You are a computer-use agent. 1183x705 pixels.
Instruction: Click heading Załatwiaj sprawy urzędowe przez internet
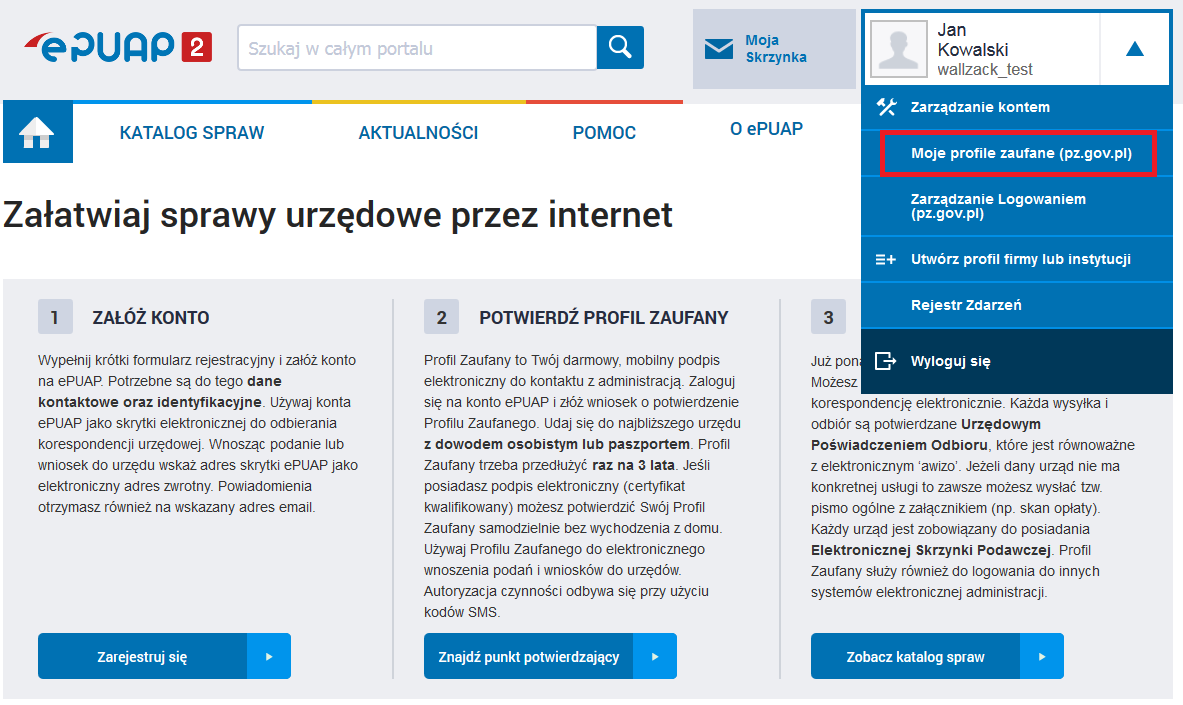pyautogui.click(x=337, y=215)
